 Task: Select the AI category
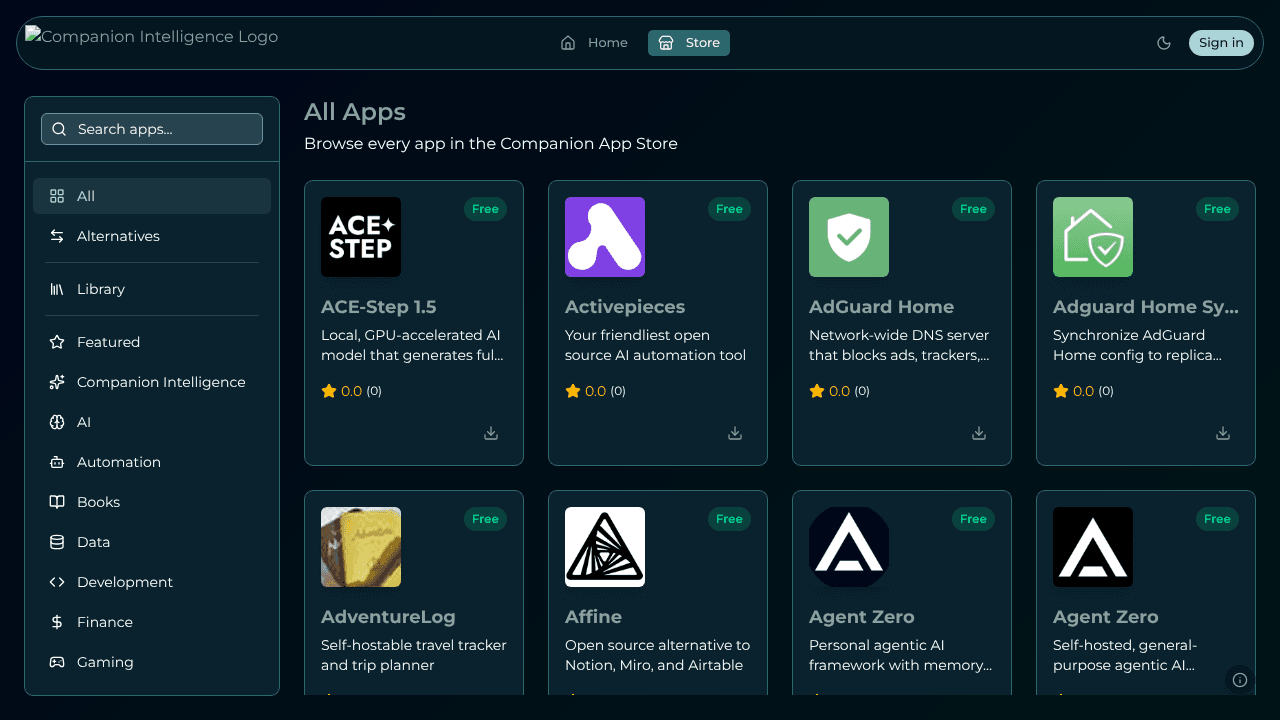(x=152, y=422)
